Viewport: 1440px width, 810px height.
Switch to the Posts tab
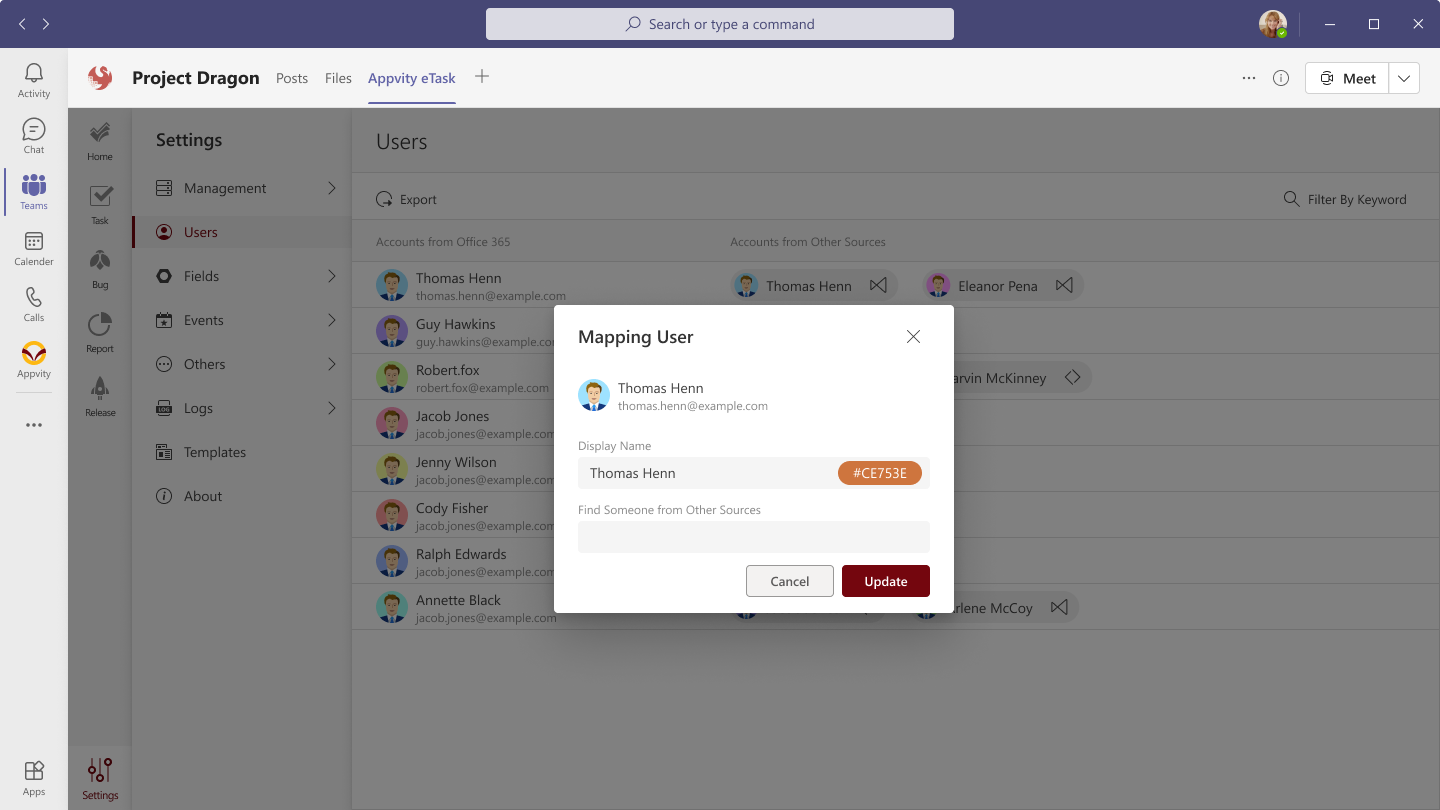pos(292,78)
